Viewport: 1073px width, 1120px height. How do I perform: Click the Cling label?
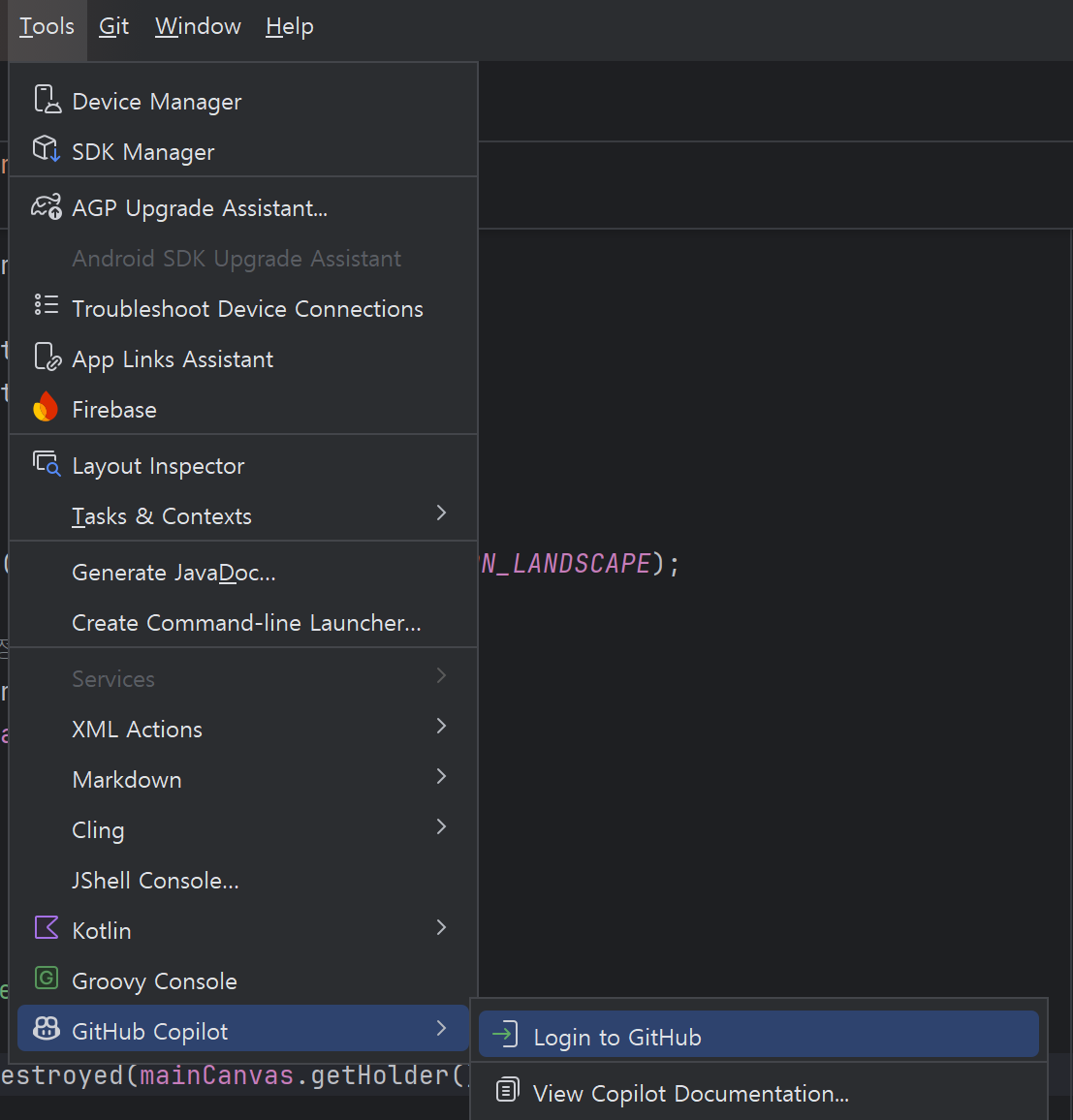tap(99, 830)
